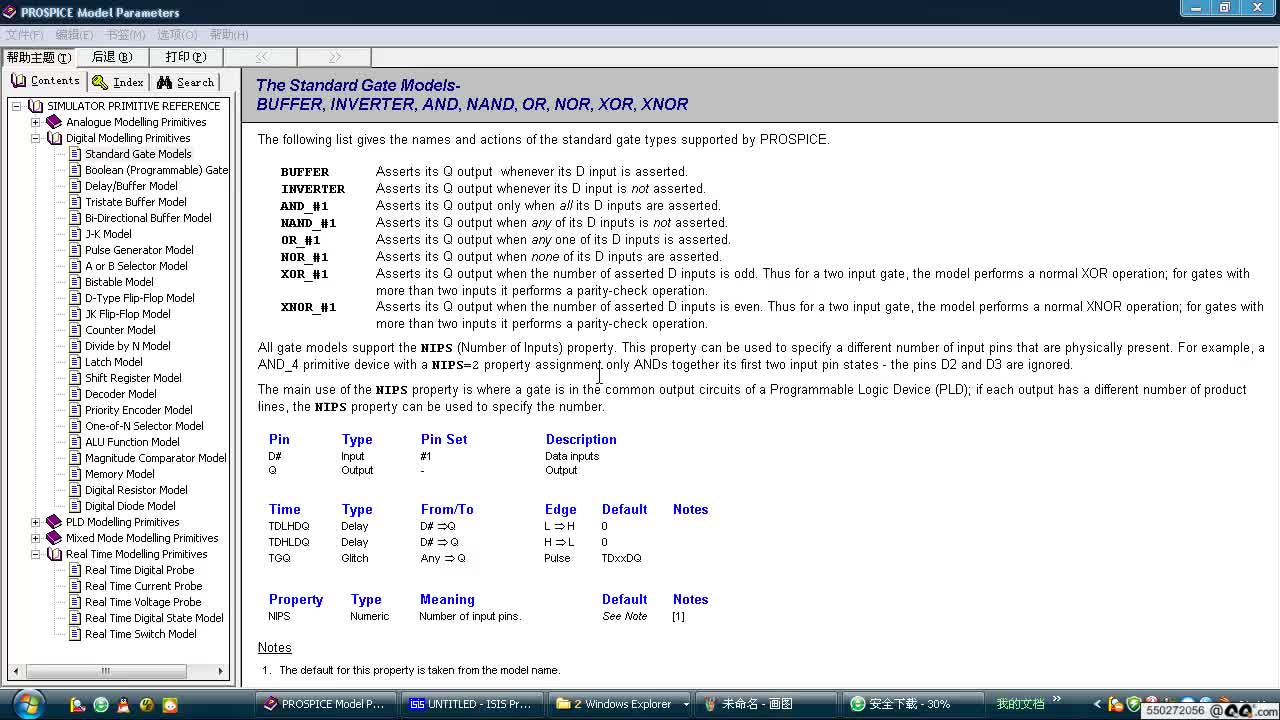Click the page icon beside Decoder Model
This screenshot has height=720, width=1280.
(x=75, y=394)
